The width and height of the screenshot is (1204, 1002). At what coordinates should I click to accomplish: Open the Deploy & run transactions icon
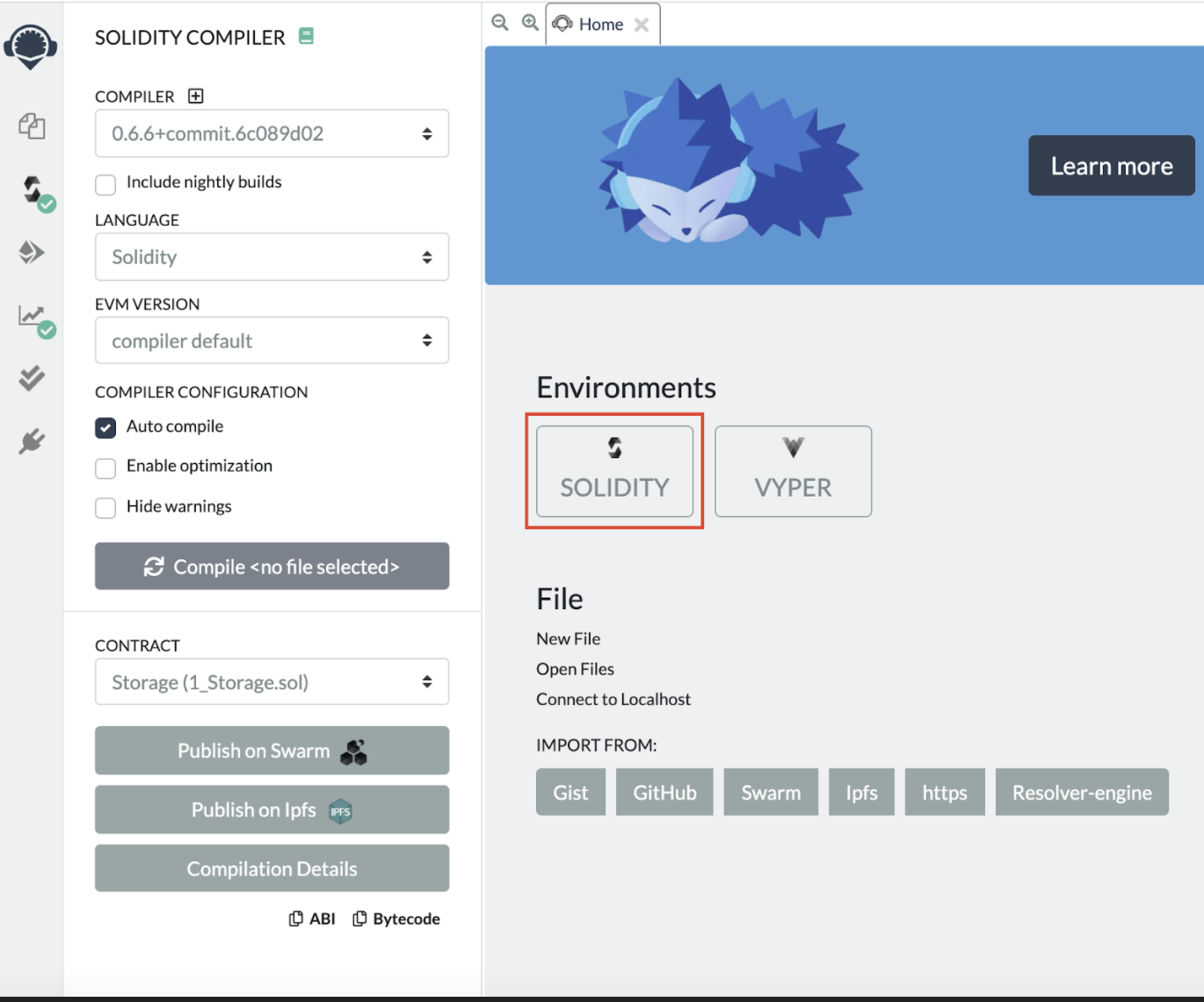click(x=32, y=253)
